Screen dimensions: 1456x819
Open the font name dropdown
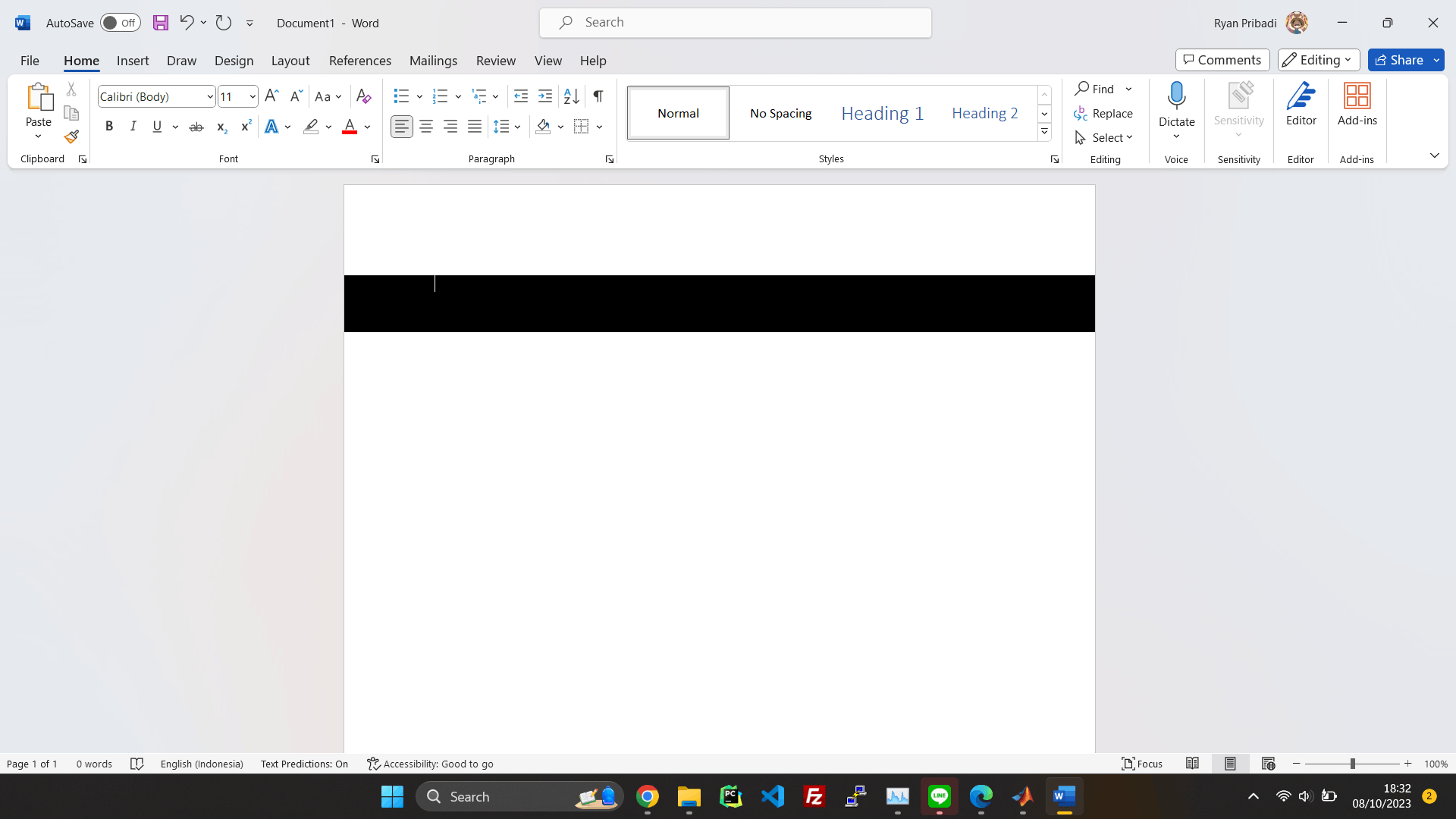210,96
